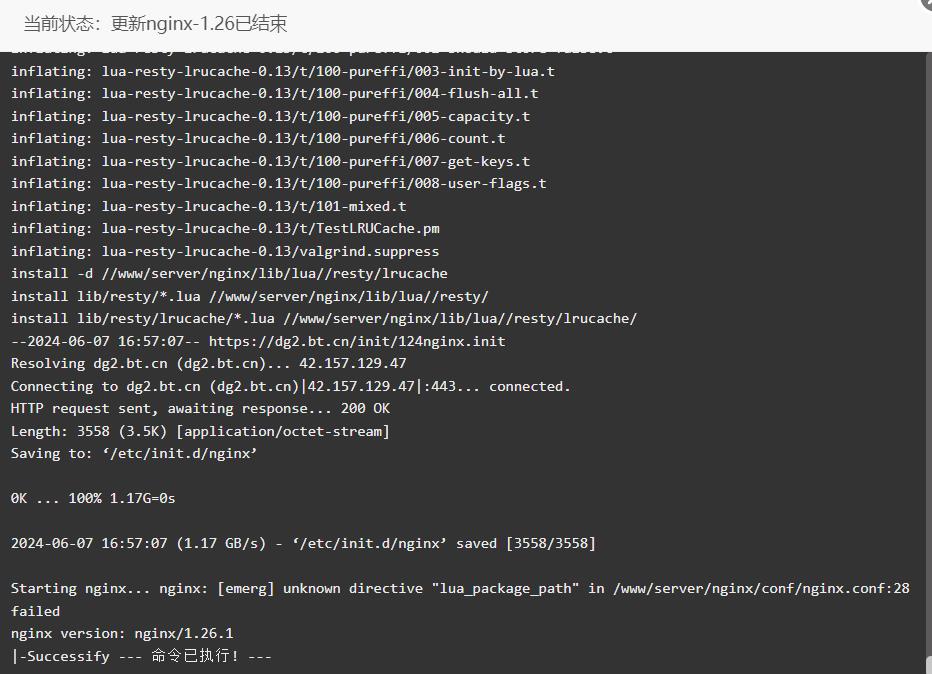932x674 pixels.
Task: Click the 'Length: 3558 (3.5K)' line
Action: pyautogui.click(x=200, y=432)
